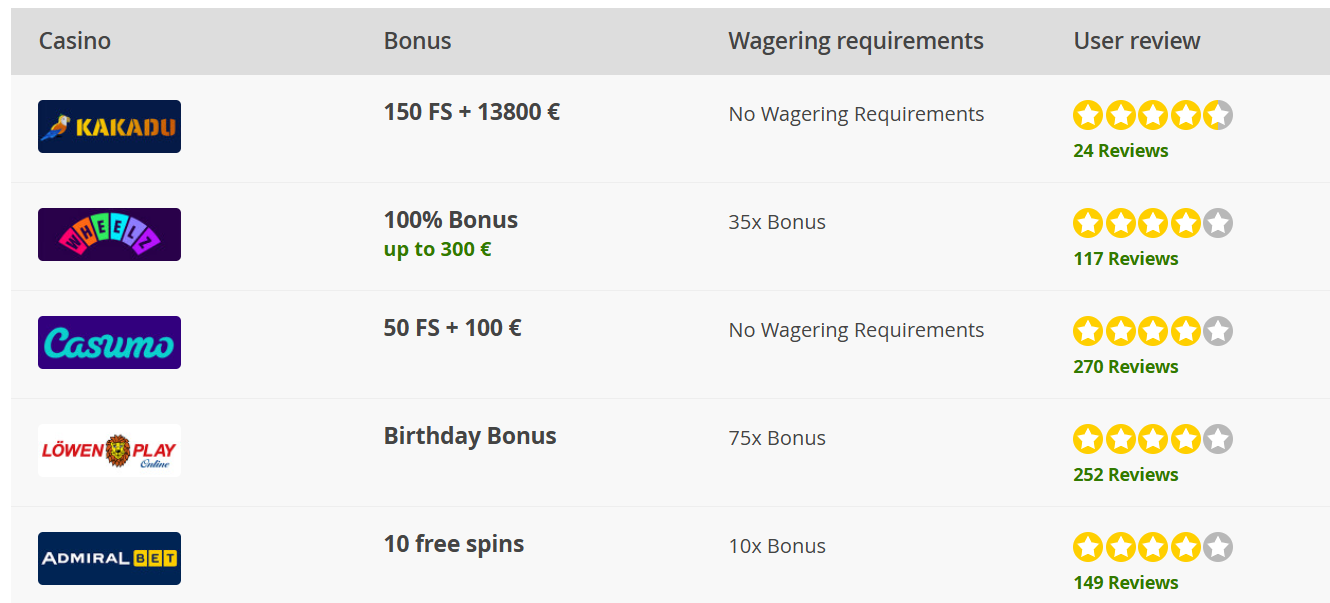The image size is (1330, 603).
Task: Open the 117 Reviews link
Action: [x=1125, y=259]
